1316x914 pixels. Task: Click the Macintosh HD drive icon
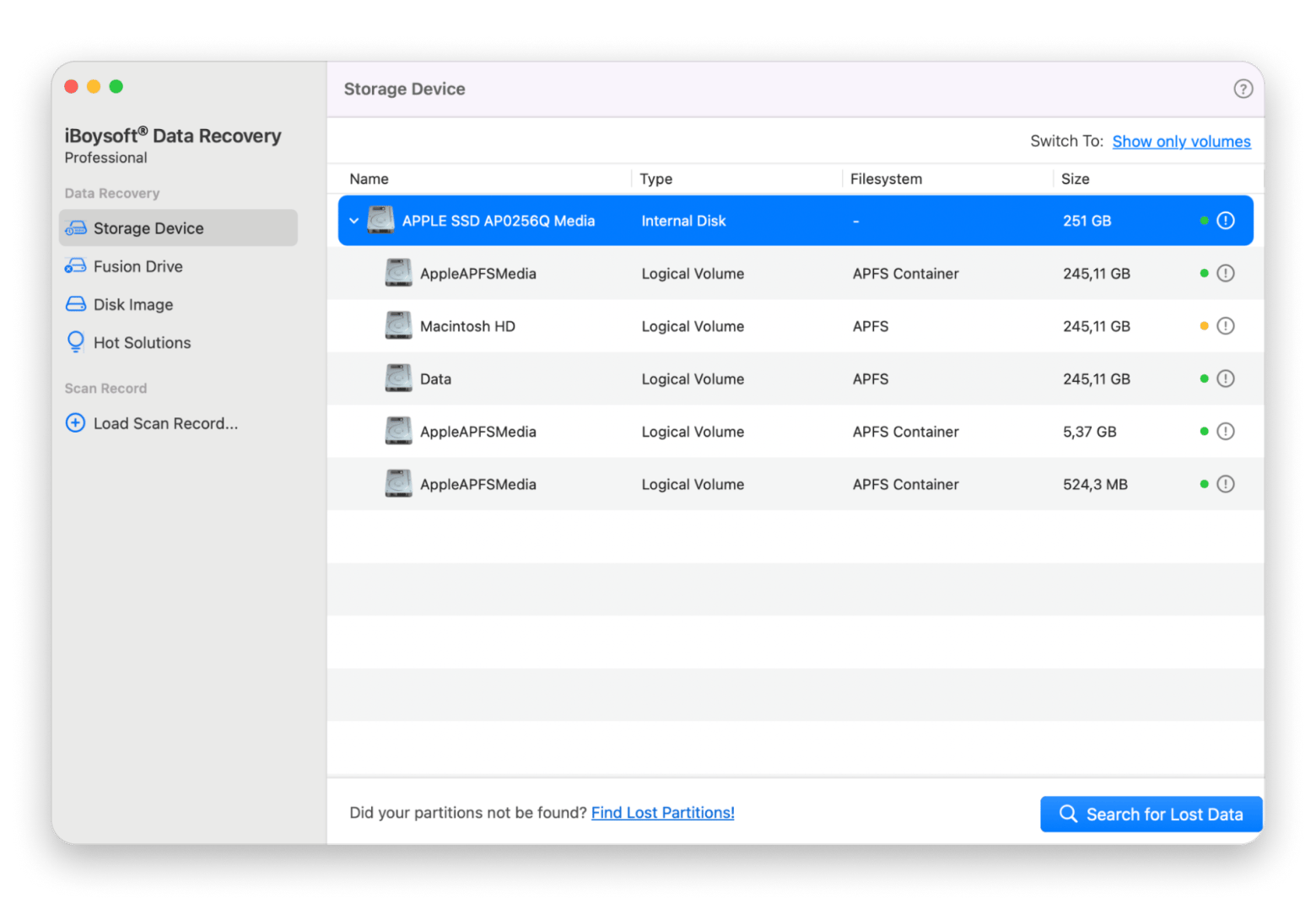pyautogui.click(x=398, y=326)
